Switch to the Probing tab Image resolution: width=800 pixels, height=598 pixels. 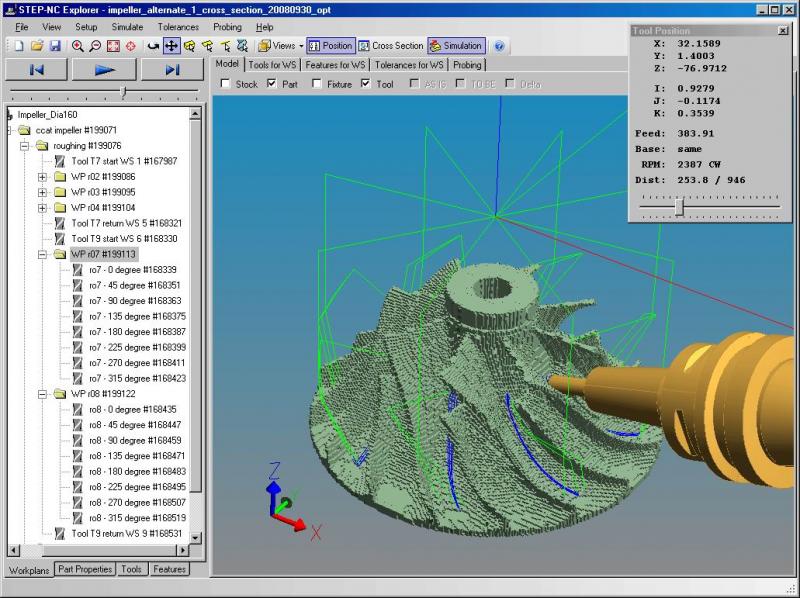coord(467,64)
